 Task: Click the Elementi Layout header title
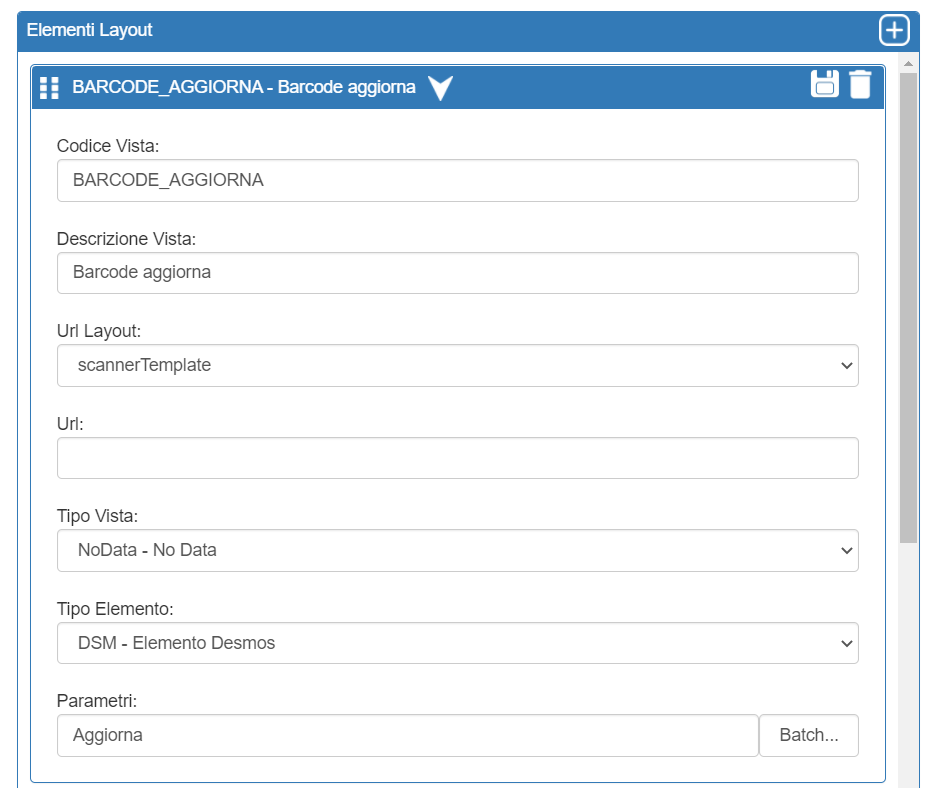[x=90, y=31]
